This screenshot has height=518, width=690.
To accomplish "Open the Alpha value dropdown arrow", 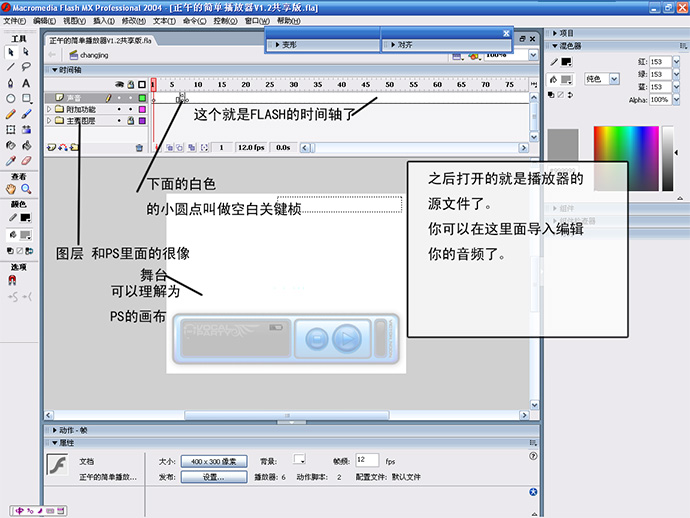I will point(676,100).
